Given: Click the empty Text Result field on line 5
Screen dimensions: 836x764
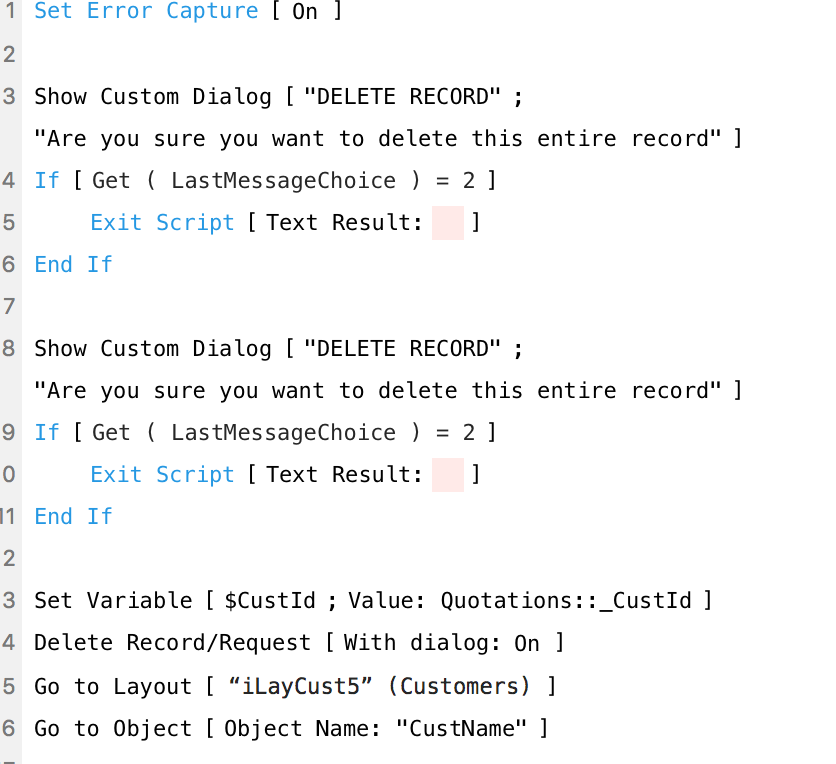Looking at the screenshot, I should (447, 223).
